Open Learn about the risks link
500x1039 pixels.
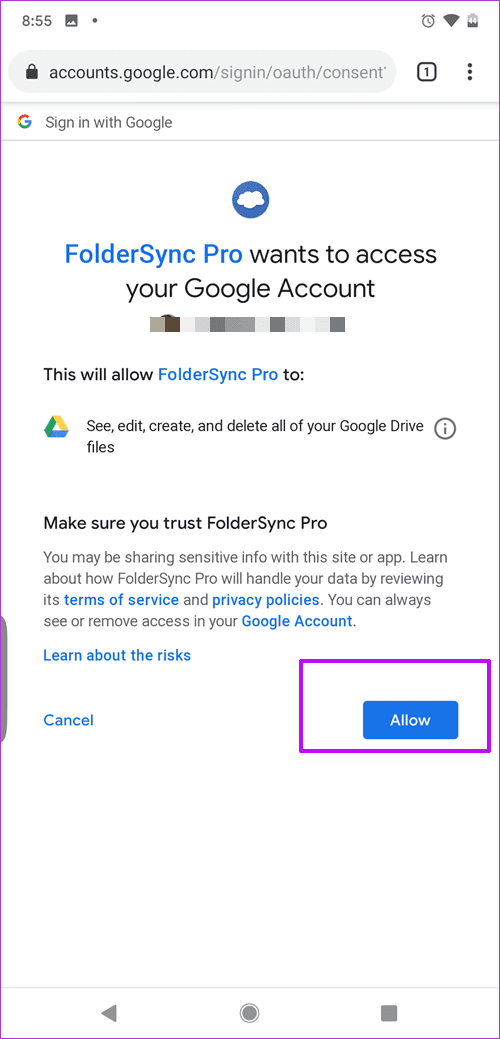click(x=117, y=655)
